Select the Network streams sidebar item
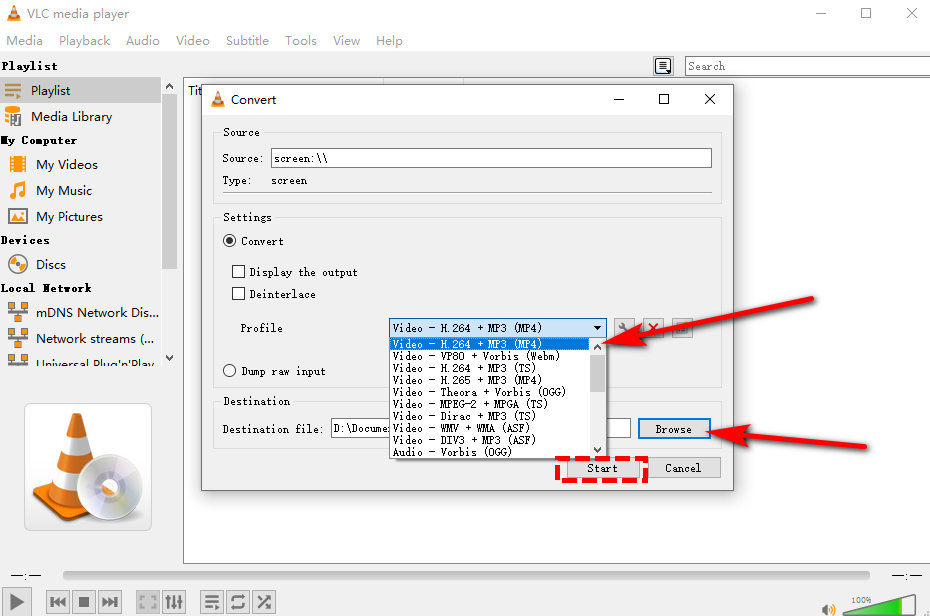 pyautogui.click(x=80, y=338)
